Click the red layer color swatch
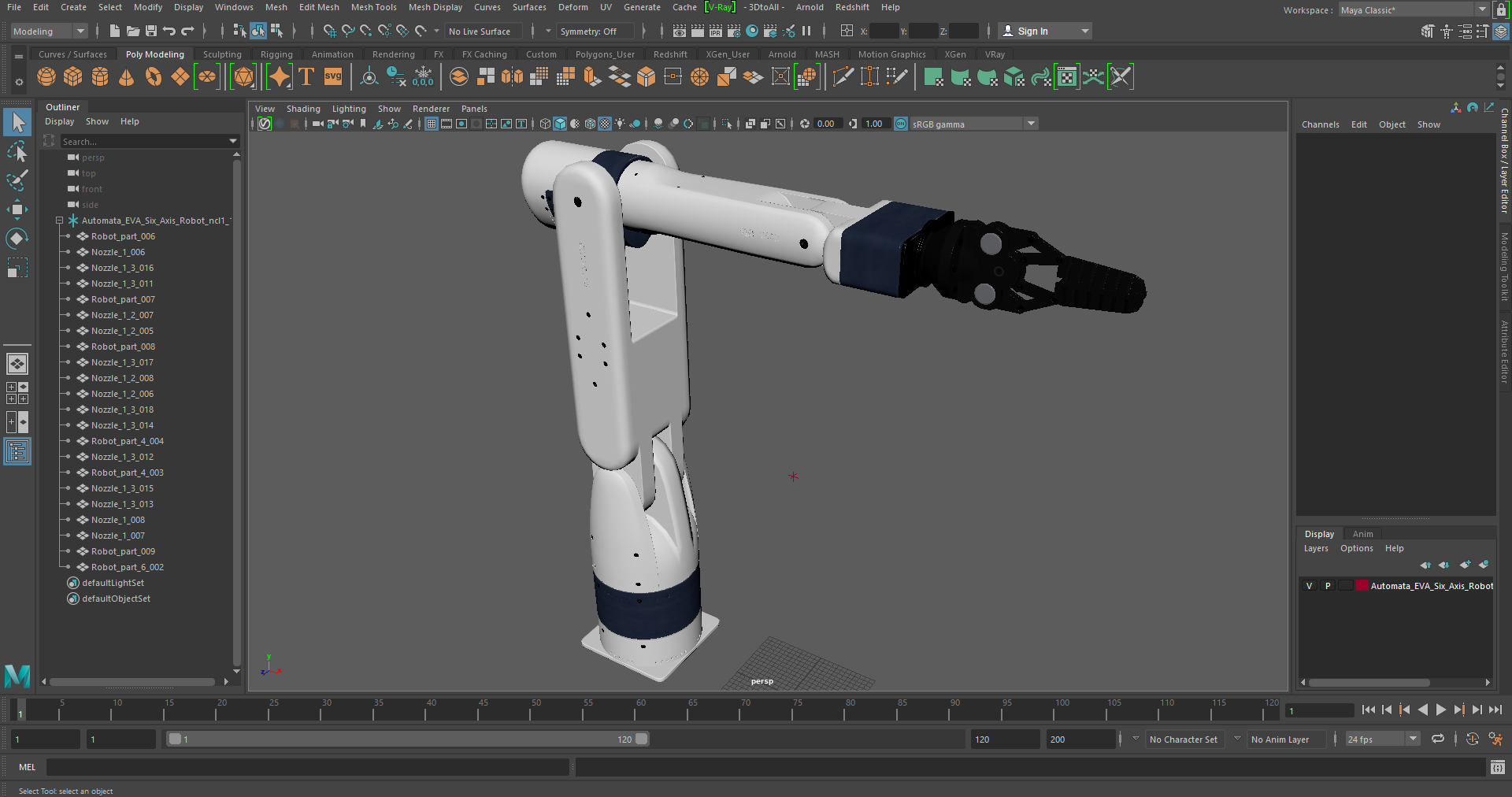This screenshot has height=797, width=1512. point(1362,586)
